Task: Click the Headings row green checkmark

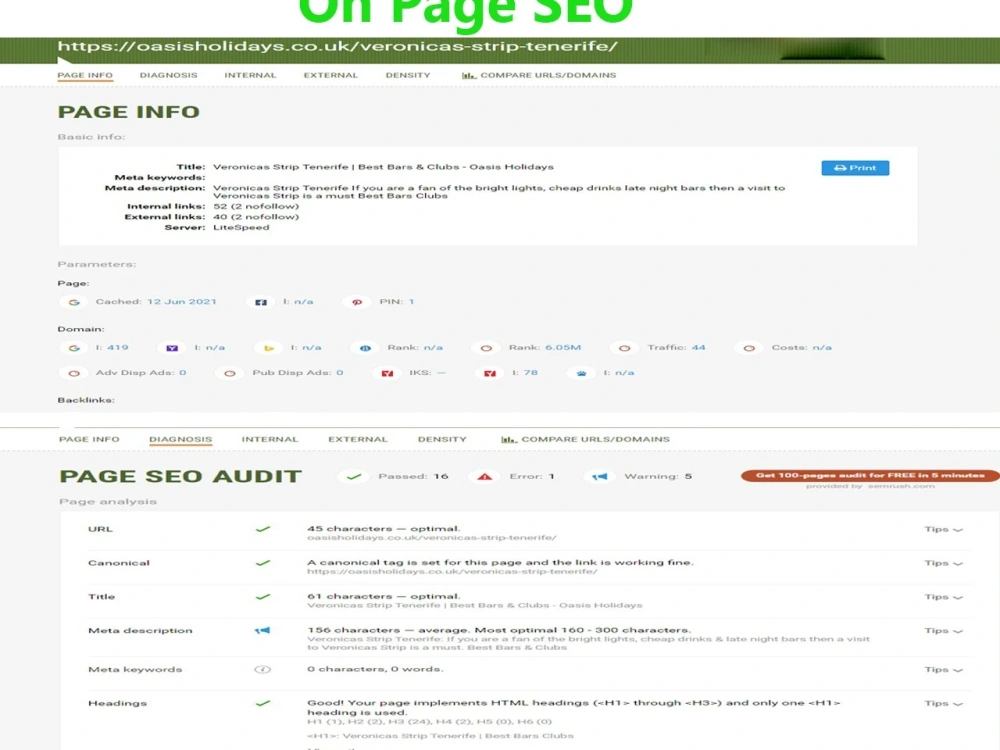Action: pyautogui.click(x=263, y=703)
